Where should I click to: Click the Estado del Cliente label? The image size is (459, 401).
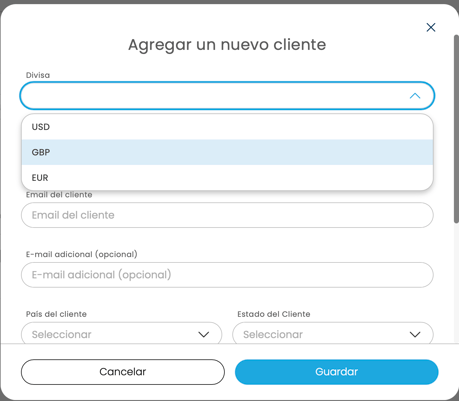point(274,314)
